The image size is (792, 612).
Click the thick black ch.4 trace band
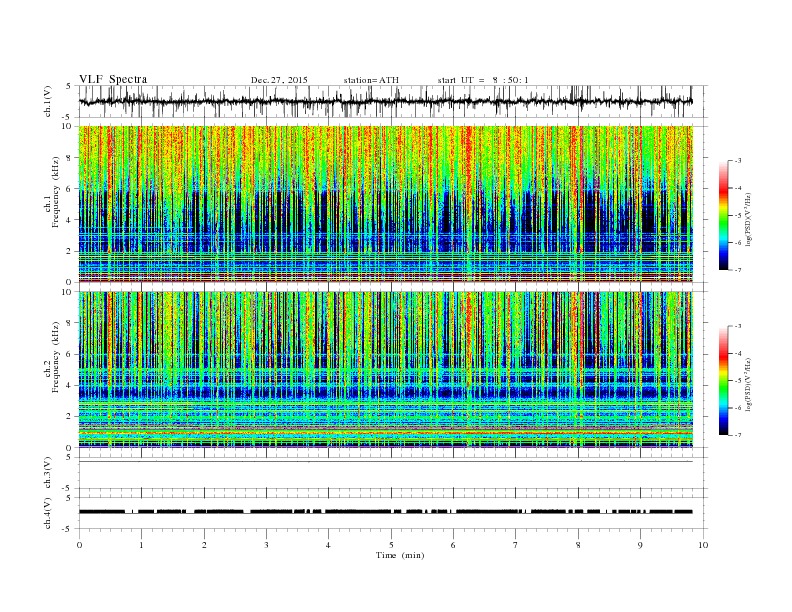385,512
